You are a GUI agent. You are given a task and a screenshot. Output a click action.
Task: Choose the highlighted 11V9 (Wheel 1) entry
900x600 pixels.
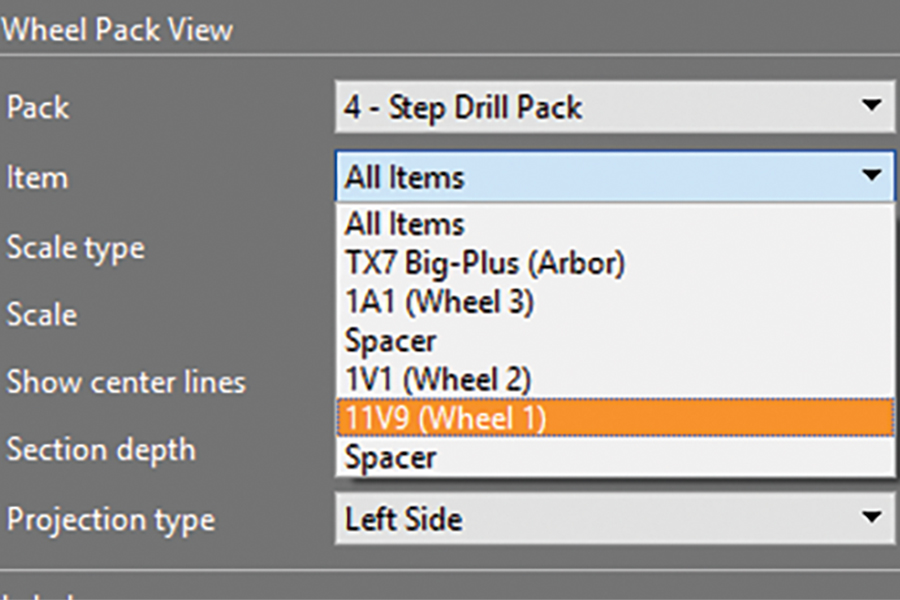[444, 419]
